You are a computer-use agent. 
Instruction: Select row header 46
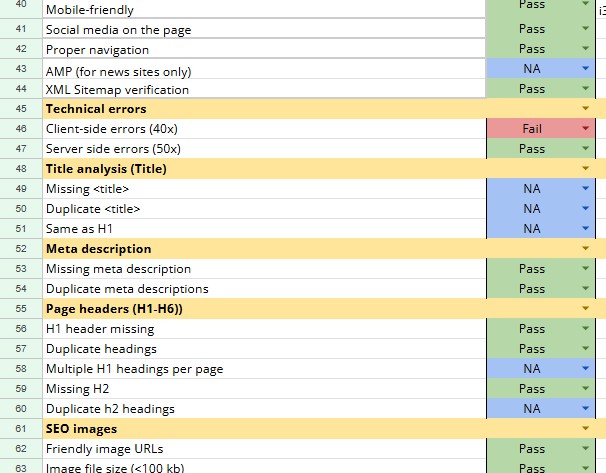click(x=21, y=129)
